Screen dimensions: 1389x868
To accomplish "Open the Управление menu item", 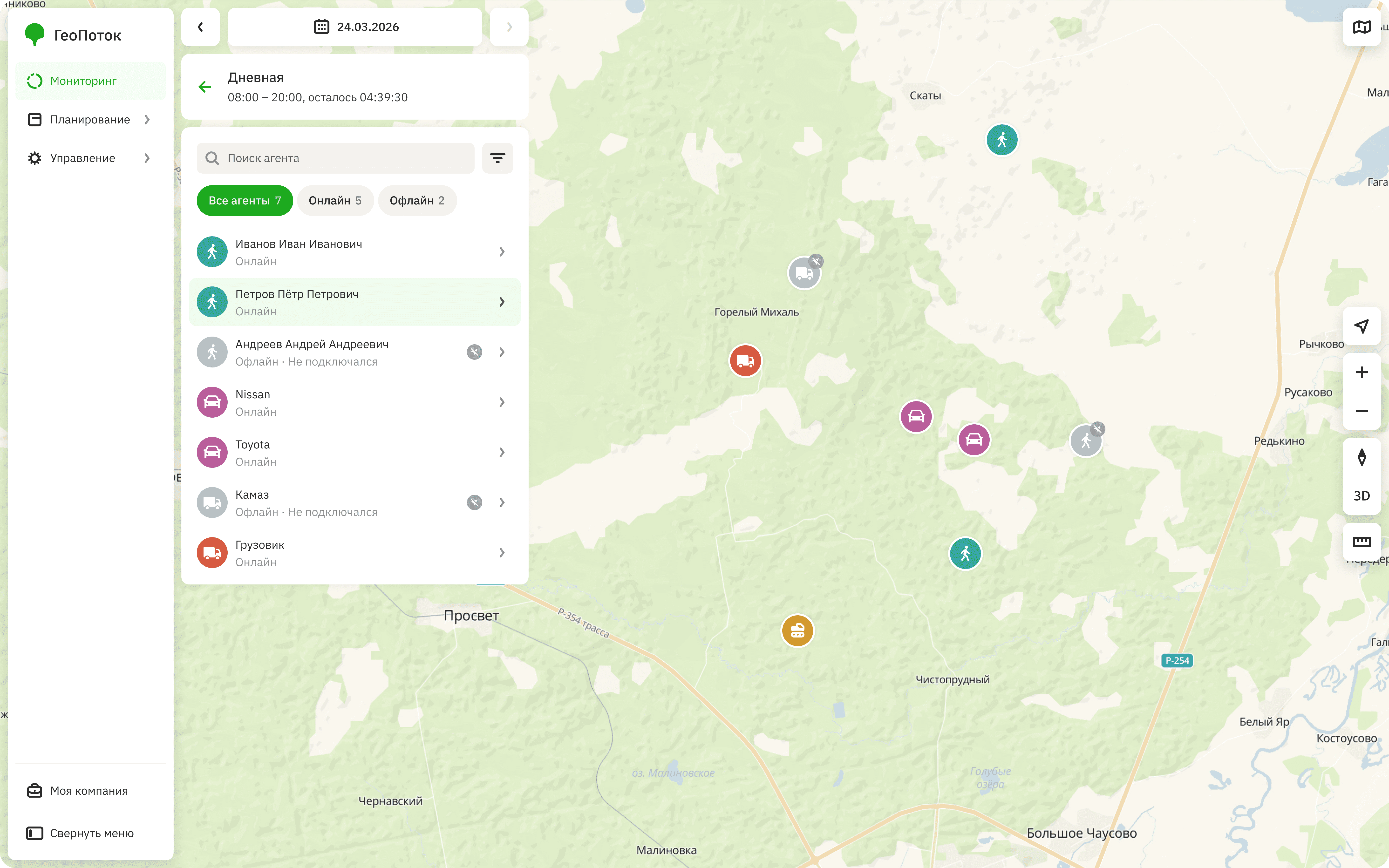I will point(91,158).
